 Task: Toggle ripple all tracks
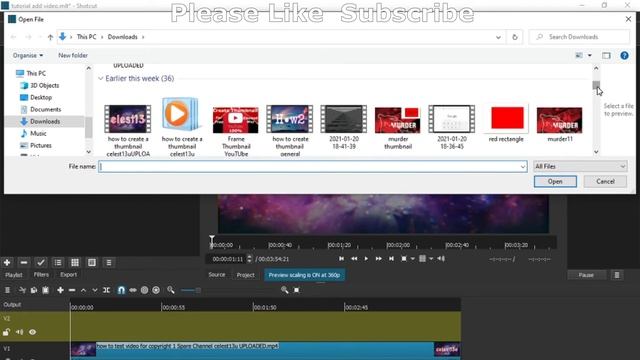click(x=156, y=290)
